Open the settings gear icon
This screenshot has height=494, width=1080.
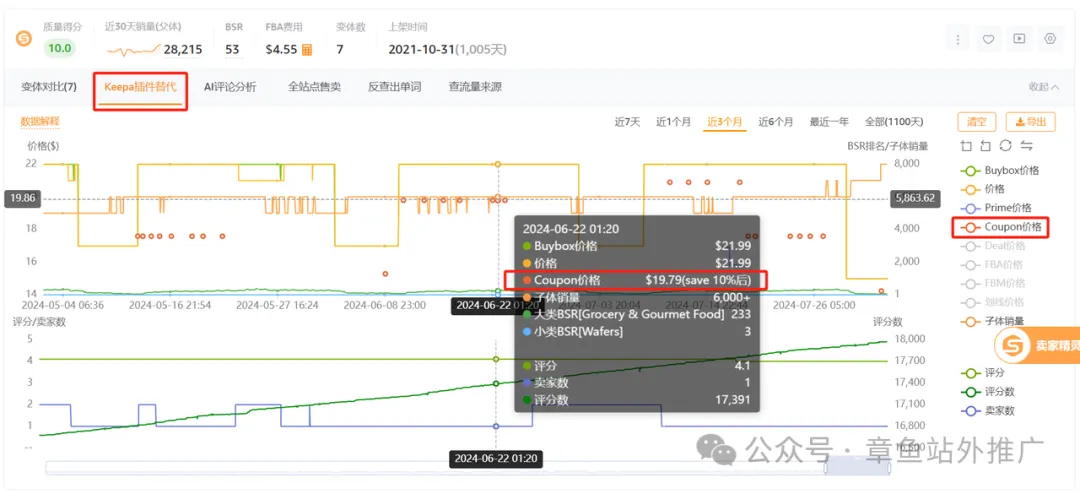[x=1050, y=39]
